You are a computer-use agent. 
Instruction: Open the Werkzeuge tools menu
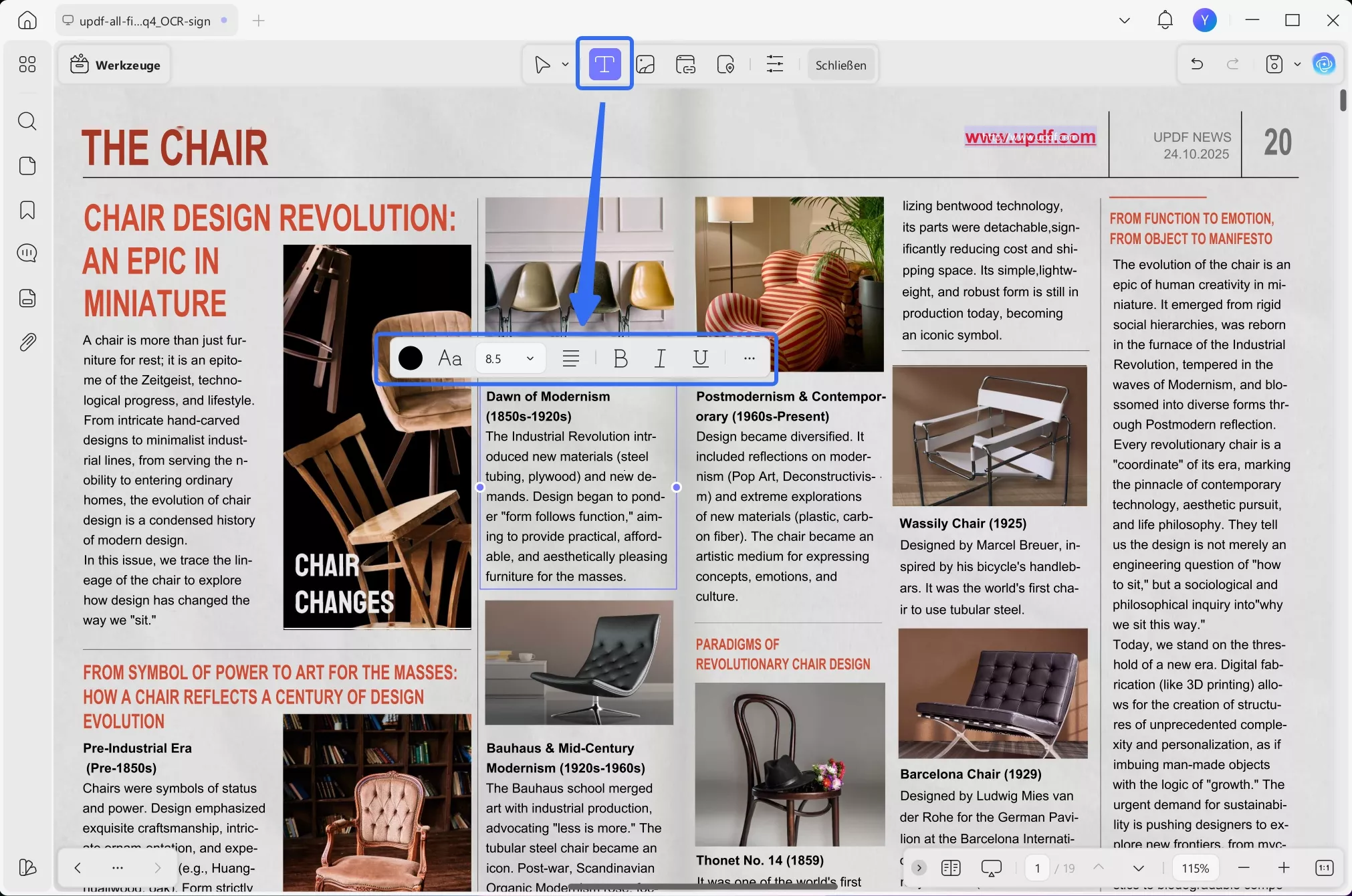tap(115, 65)
